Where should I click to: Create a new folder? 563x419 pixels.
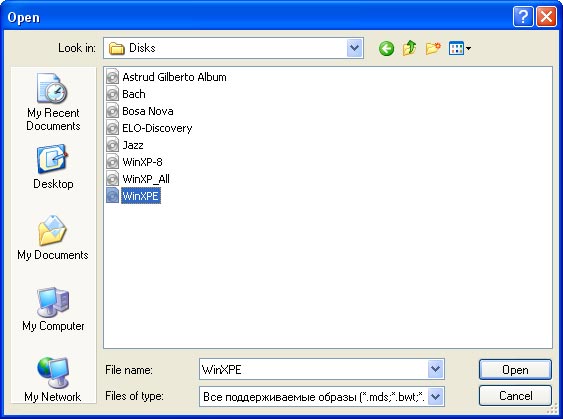433,48
